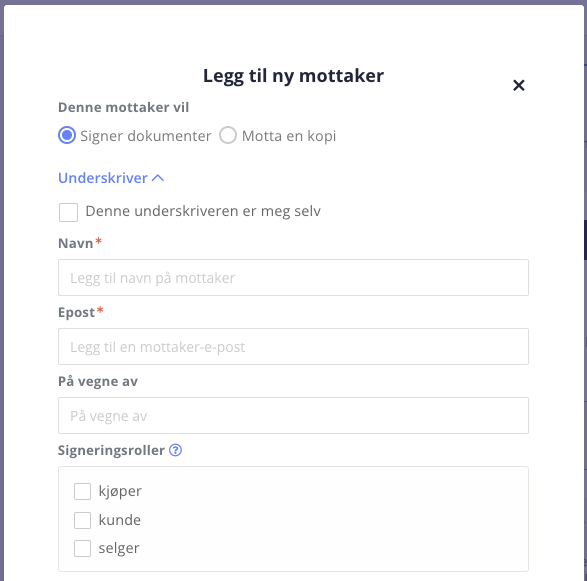Tick the Denne underskriveren er meg selv checkbox
Image resolution: width=587 pixels, height=581 pixels.
pyautogui.click(x=69, y=212)
